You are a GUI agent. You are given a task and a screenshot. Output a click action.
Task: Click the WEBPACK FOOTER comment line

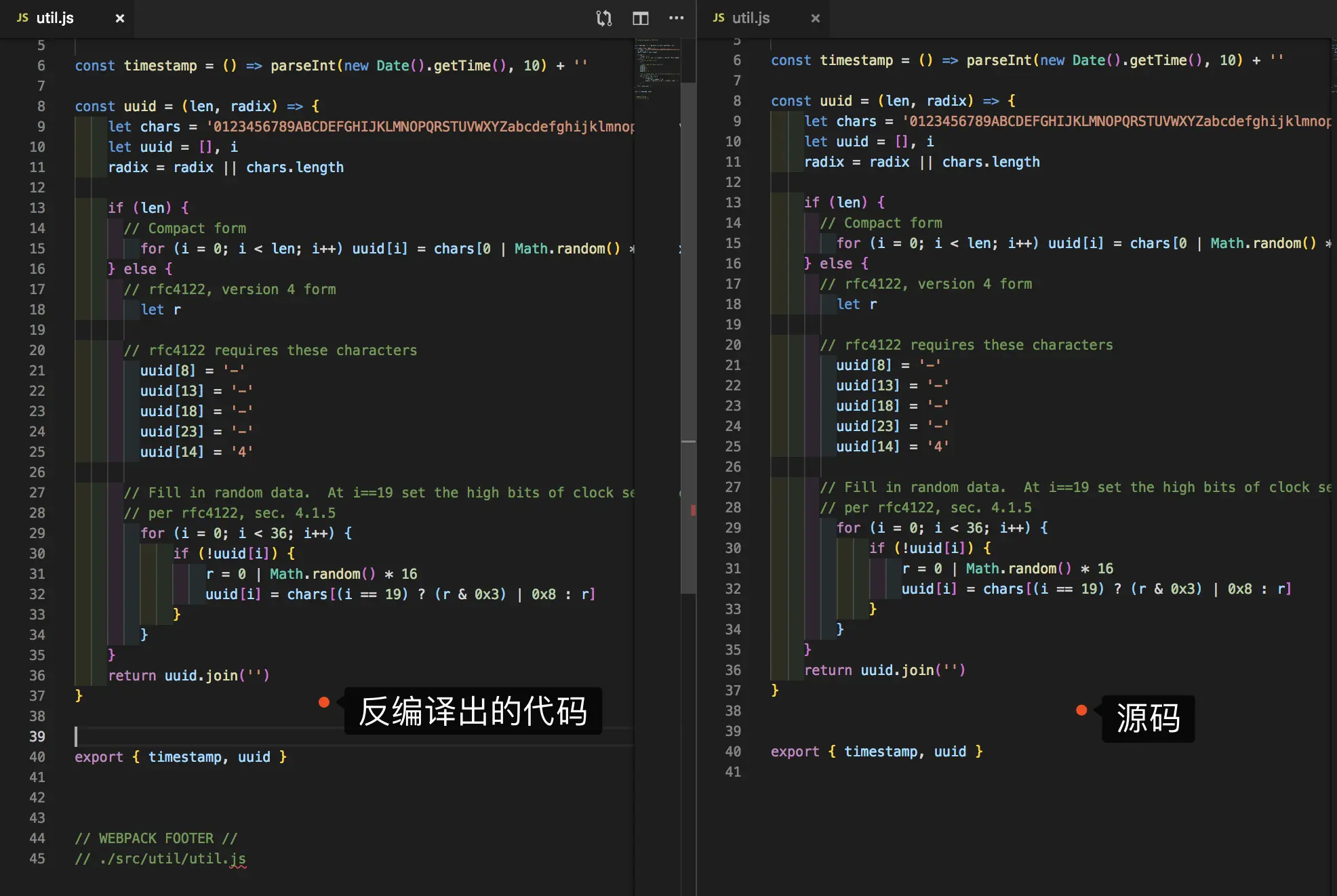pyautogui.click(x=156, y=838)
